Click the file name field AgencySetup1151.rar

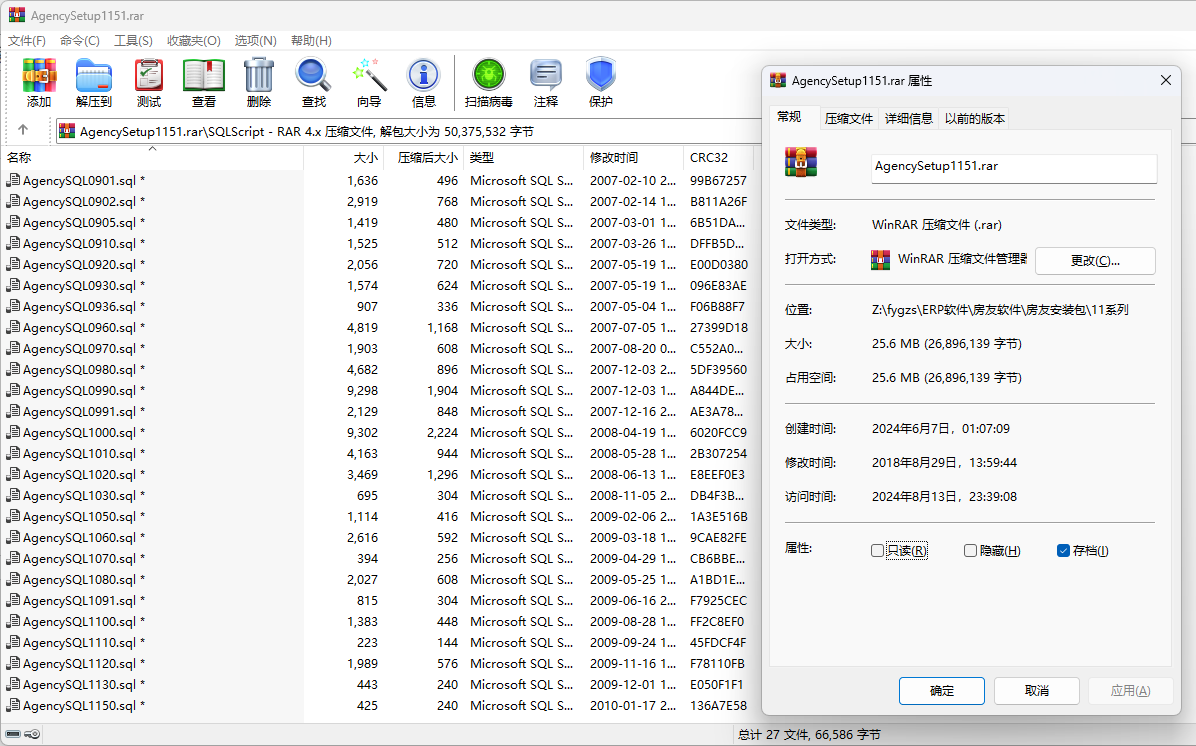coord(1014,167)
